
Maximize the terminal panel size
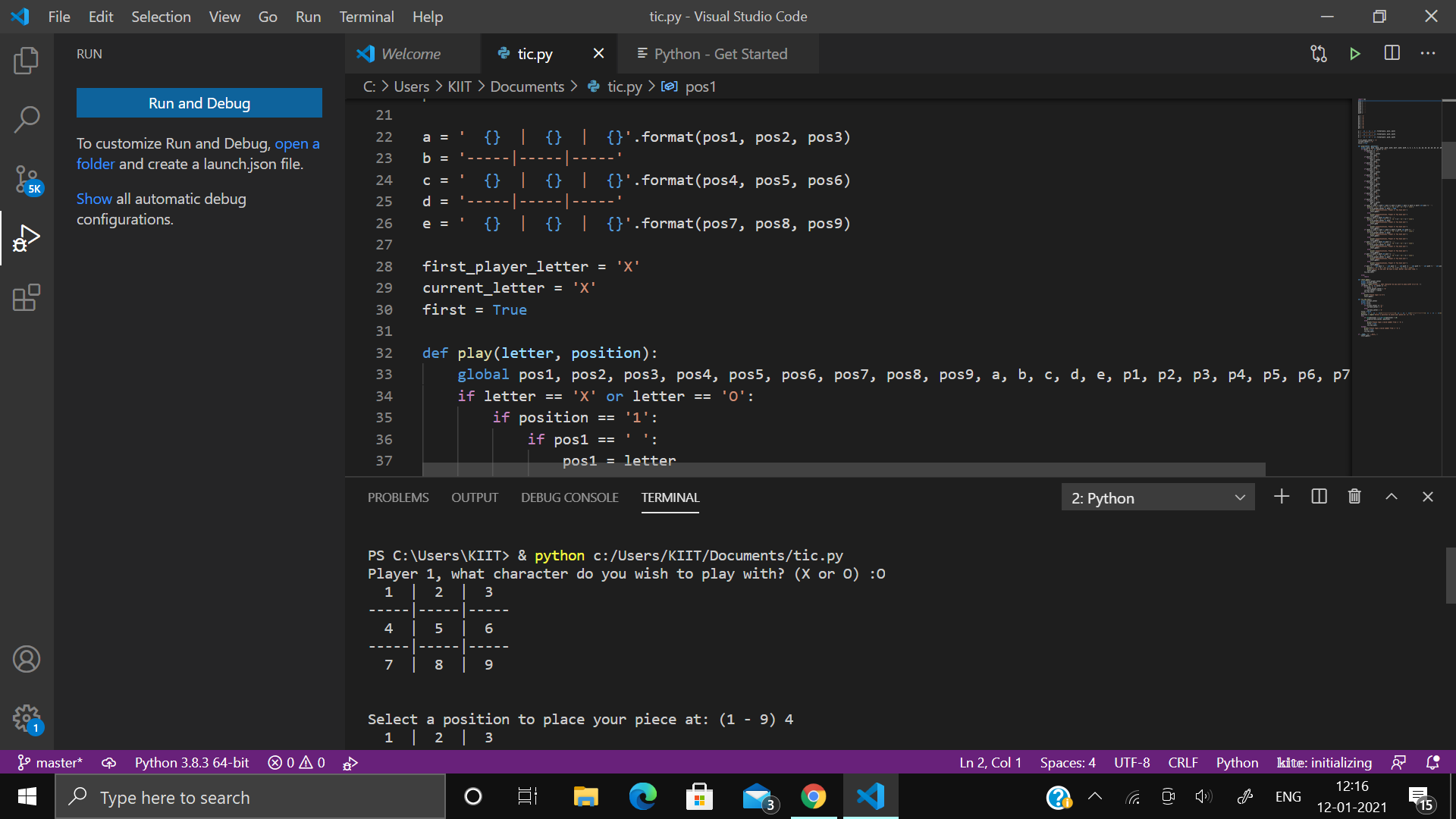click(1392, 497)
